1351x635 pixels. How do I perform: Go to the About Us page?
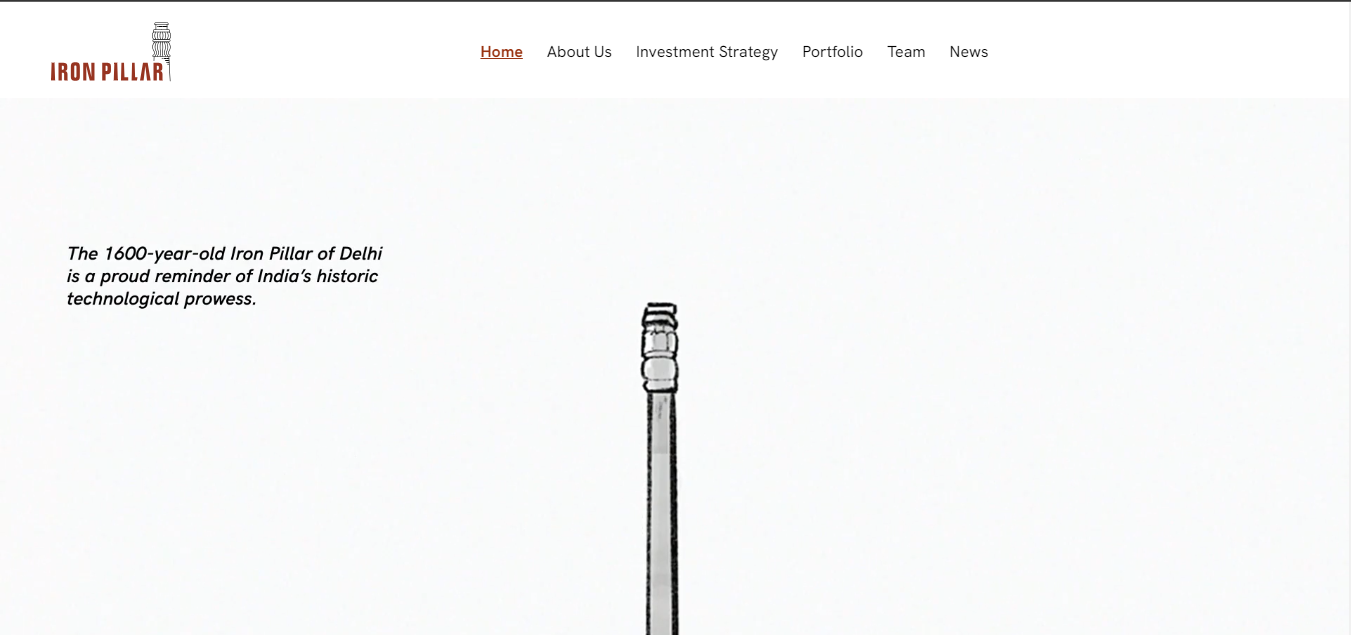[579, 52]
